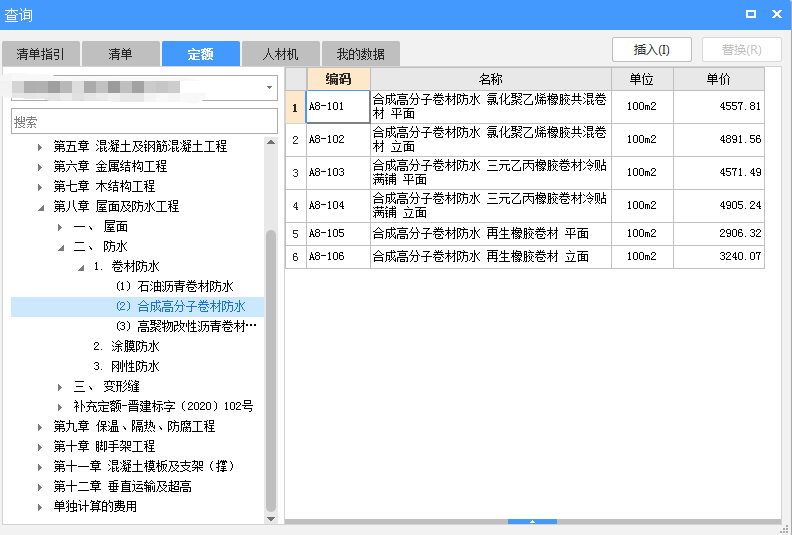The width and height of the screenshot is (792, 535).
Task: Click the 单位 column header
Action: (x=642, y=79)
